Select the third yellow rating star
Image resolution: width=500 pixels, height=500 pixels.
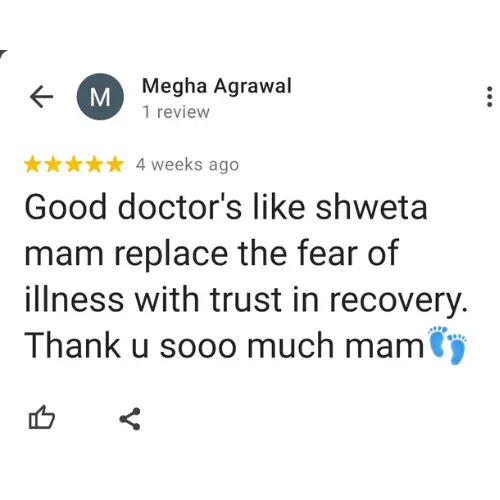[x=74, y=165]
